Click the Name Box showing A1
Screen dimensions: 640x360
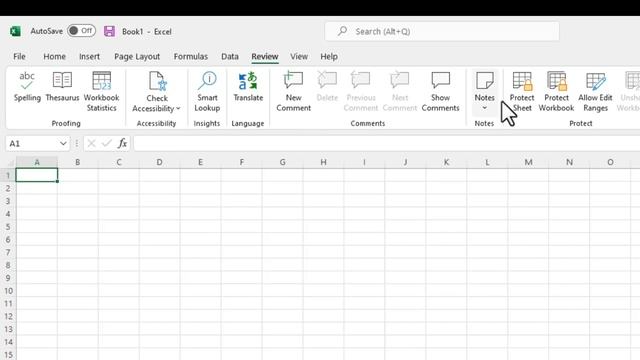(x=32, y=143)
